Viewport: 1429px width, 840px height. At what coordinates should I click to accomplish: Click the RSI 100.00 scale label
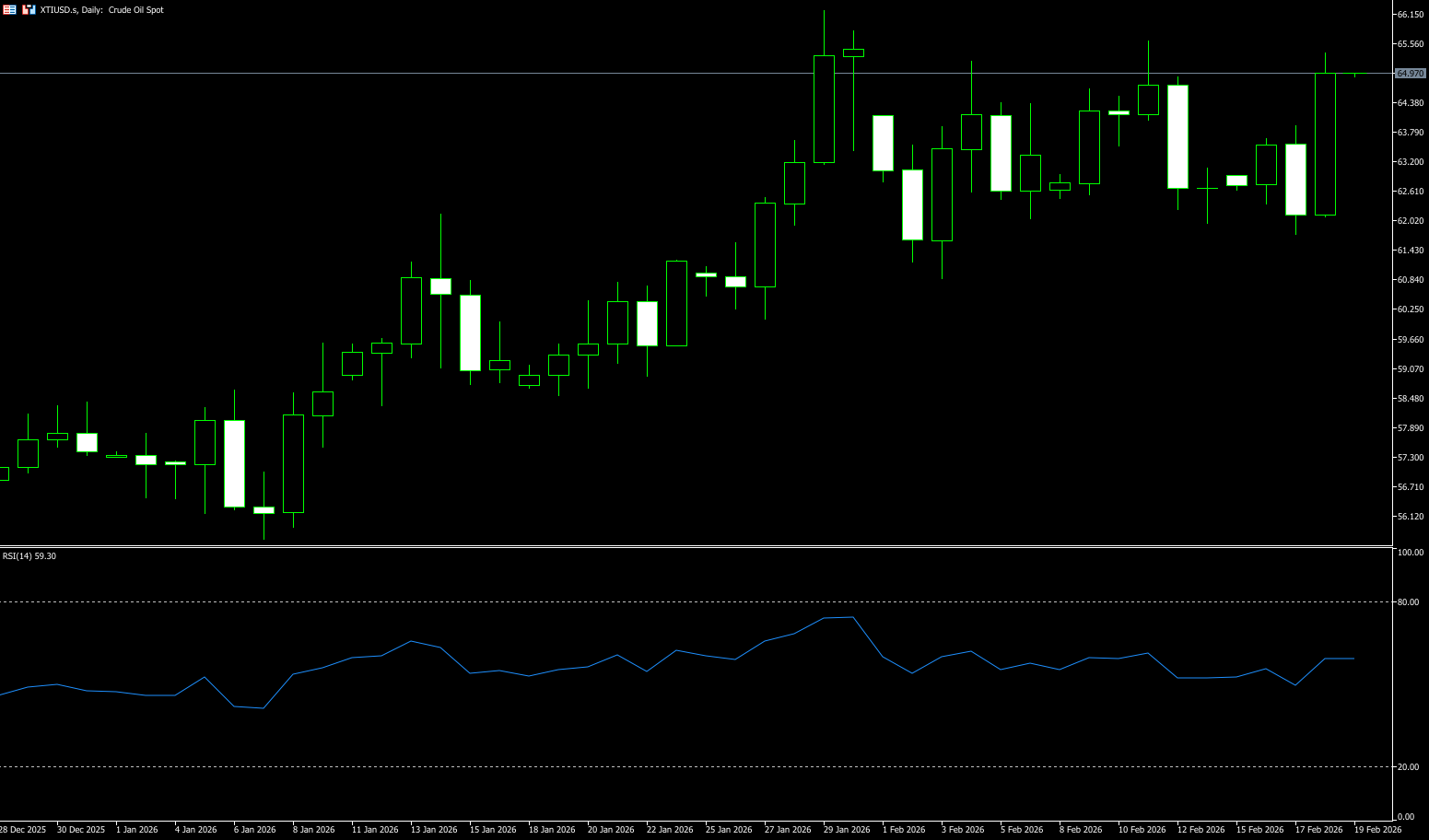coord(1410,553)
